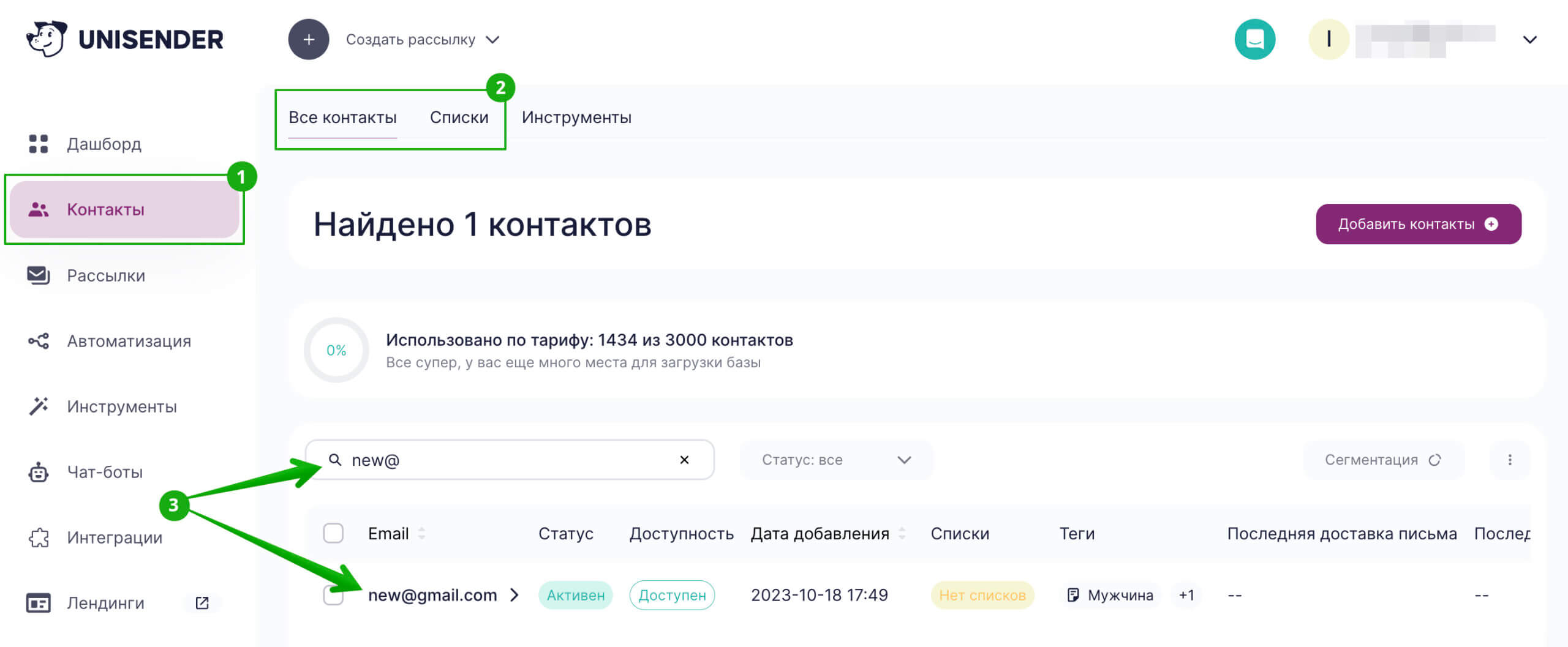Click the yellow user avatar
Viewport: 1568px width, 647px height.
(x=1329, y=39)
